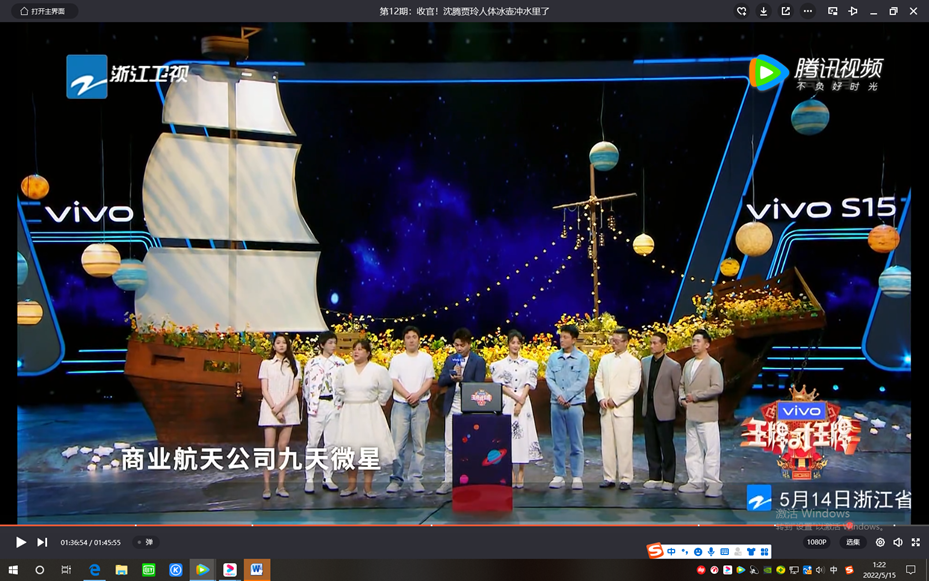Click the Sogou input method logo
The image size is (929, 581).
click(x=655, y=551)
